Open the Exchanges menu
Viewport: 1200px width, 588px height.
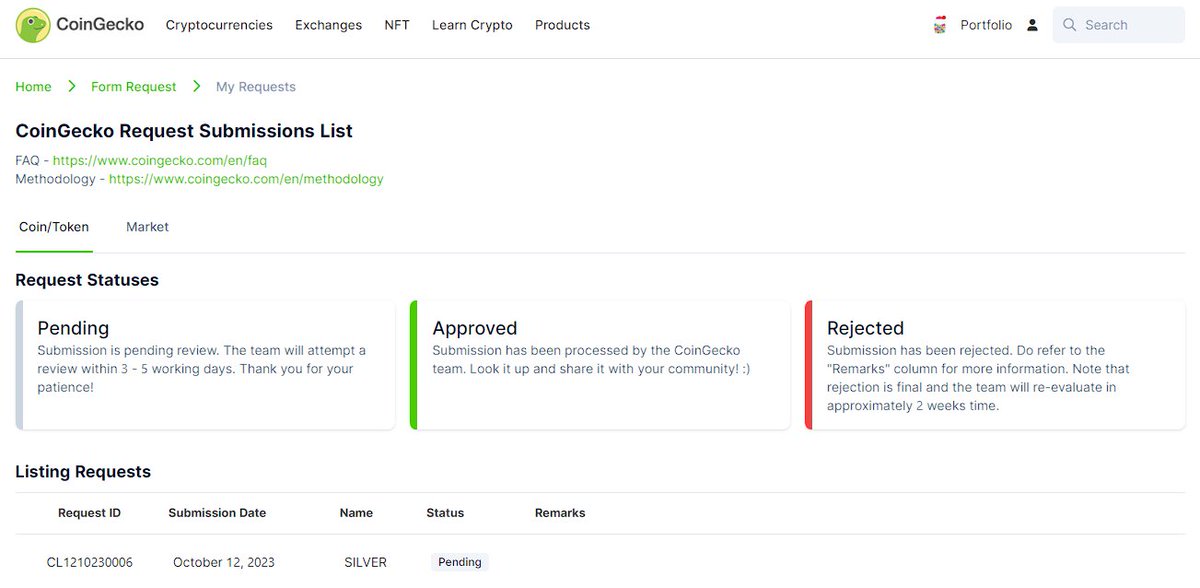point(328,25)
